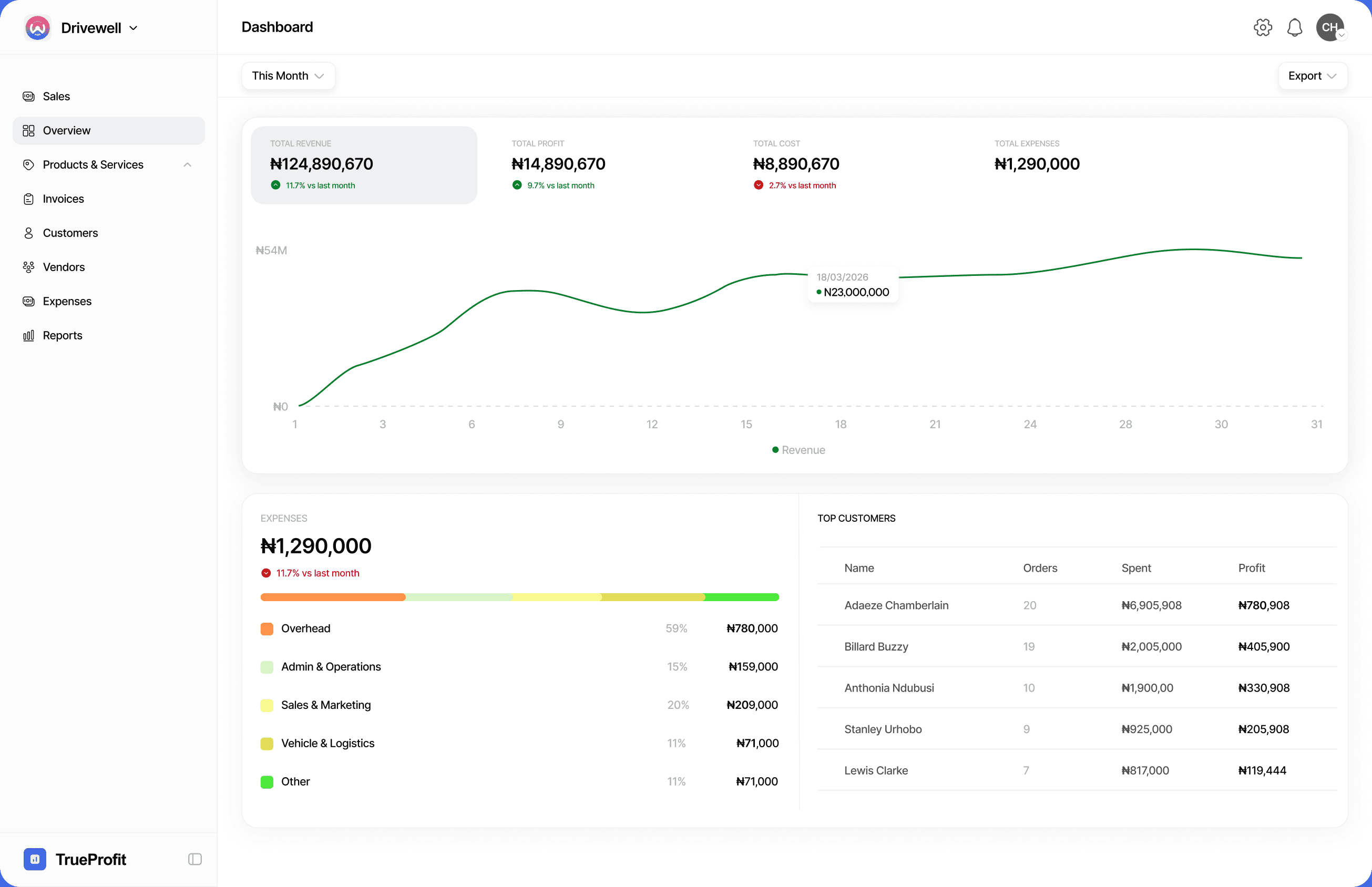Click green up arrow under Total Revenue
1372x887 pixels.
tap(275, 185)
